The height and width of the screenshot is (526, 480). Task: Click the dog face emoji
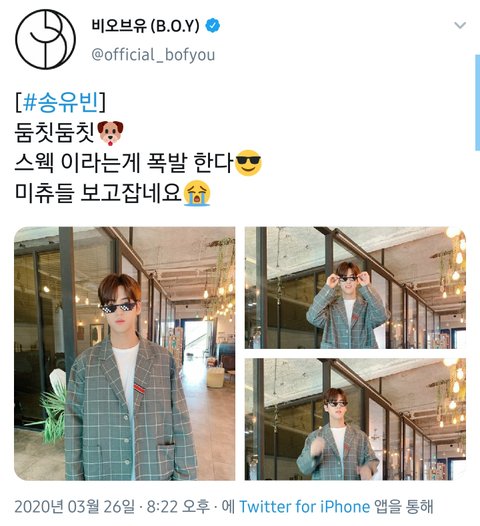(x=110, y=133)
